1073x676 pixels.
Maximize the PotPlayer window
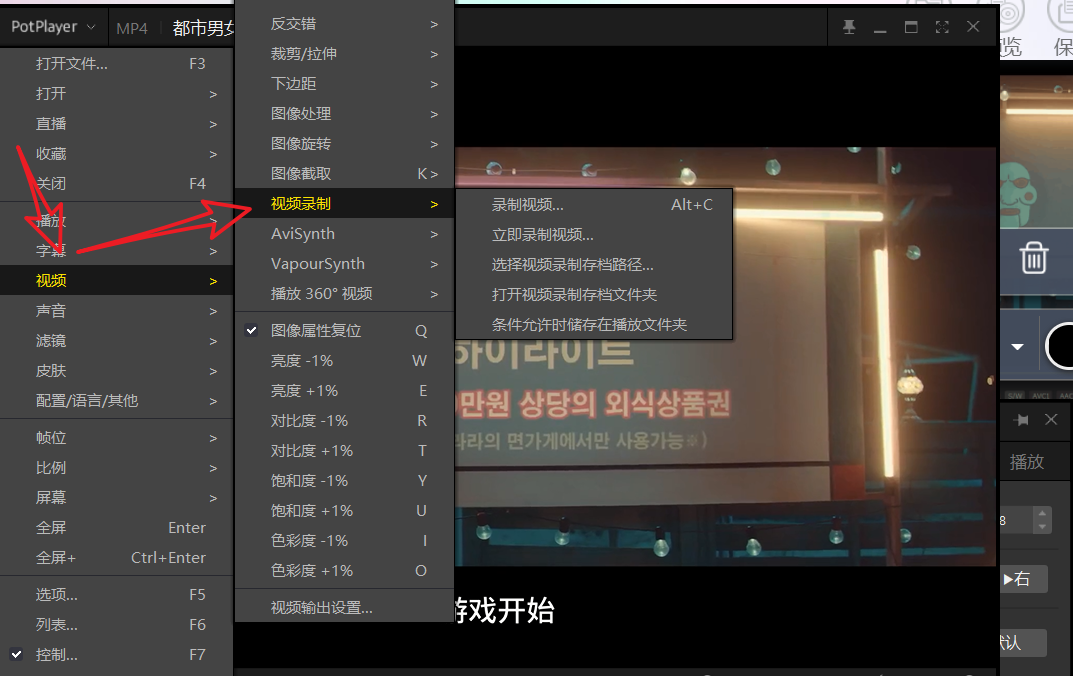910,28
